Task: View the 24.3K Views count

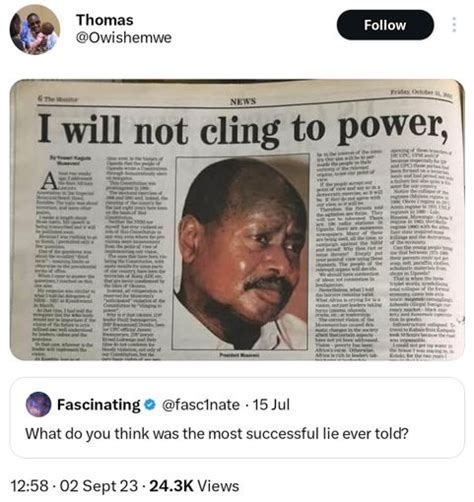Action: [194, 486]
